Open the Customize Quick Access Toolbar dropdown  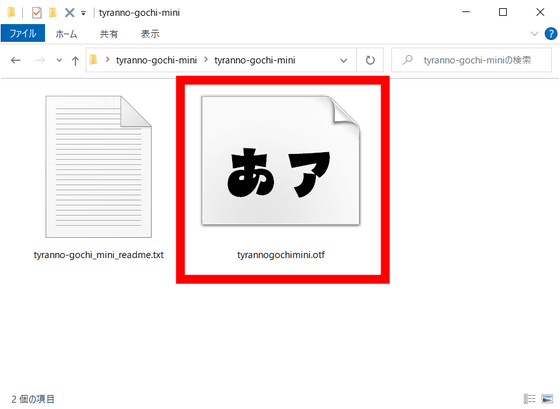[83, 14]
